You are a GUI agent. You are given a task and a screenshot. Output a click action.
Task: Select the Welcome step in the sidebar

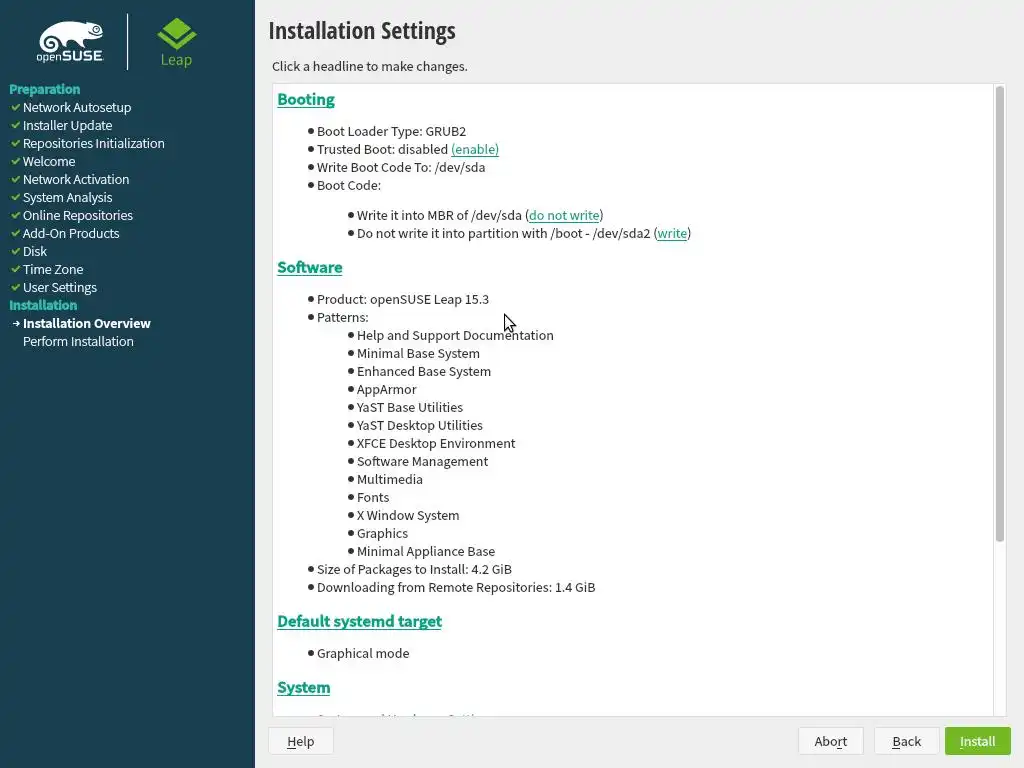coord(49,161)
